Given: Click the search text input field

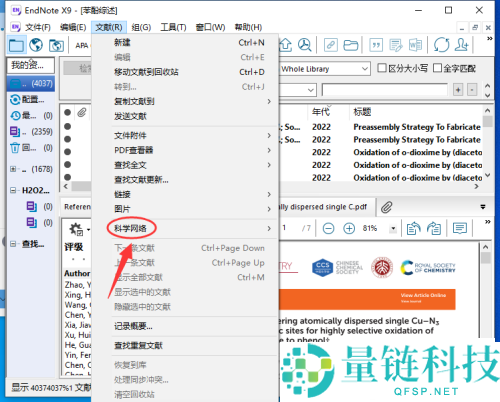Looking at the screenshot, I should (385, 90).
